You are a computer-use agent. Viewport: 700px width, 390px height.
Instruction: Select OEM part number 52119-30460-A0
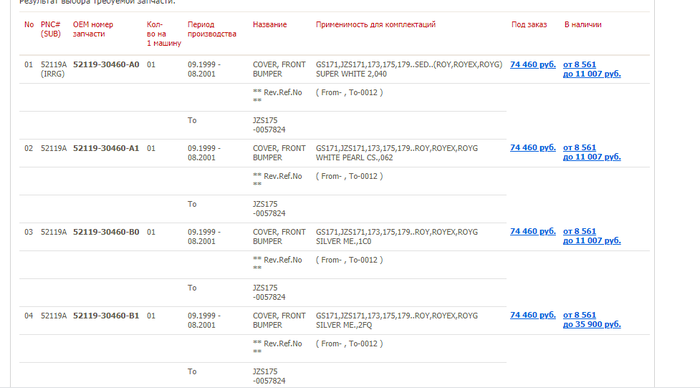pos(106,65)
